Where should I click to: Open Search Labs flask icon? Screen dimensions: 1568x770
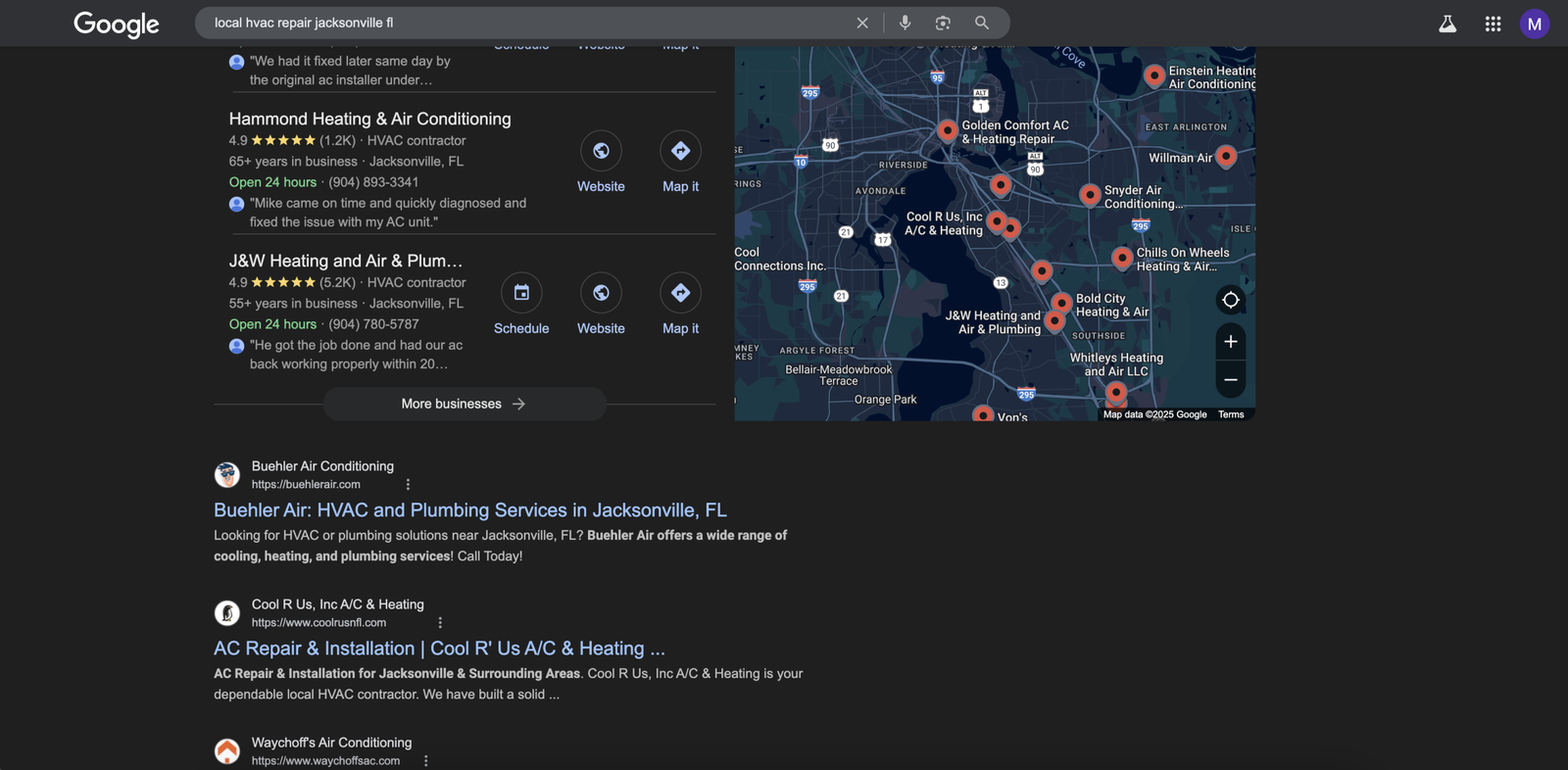pos(1446,24)
